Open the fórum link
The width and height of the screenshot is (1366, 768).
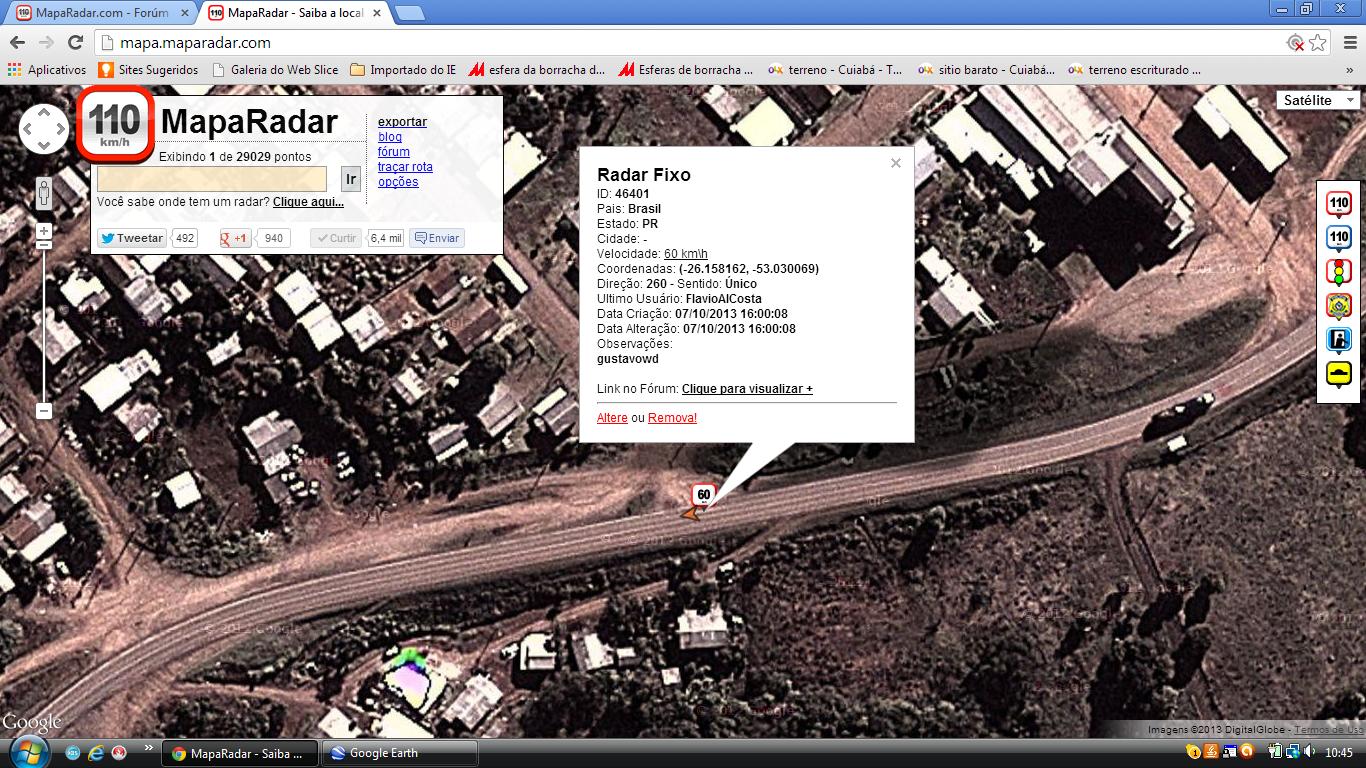pyautogui.click(x=394, y=152)
